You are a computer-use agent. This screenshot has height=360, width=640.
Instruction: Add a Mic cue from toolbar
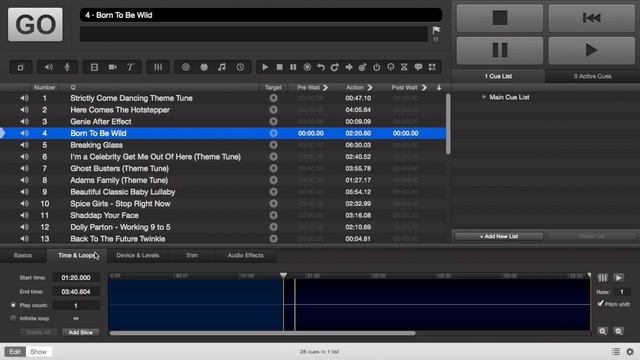tap(67, 67)
